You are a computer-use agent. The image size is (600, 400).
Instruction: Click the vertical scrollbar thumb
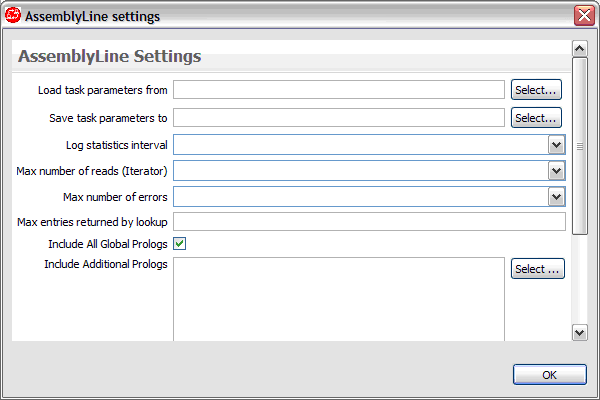coord(580,146)
